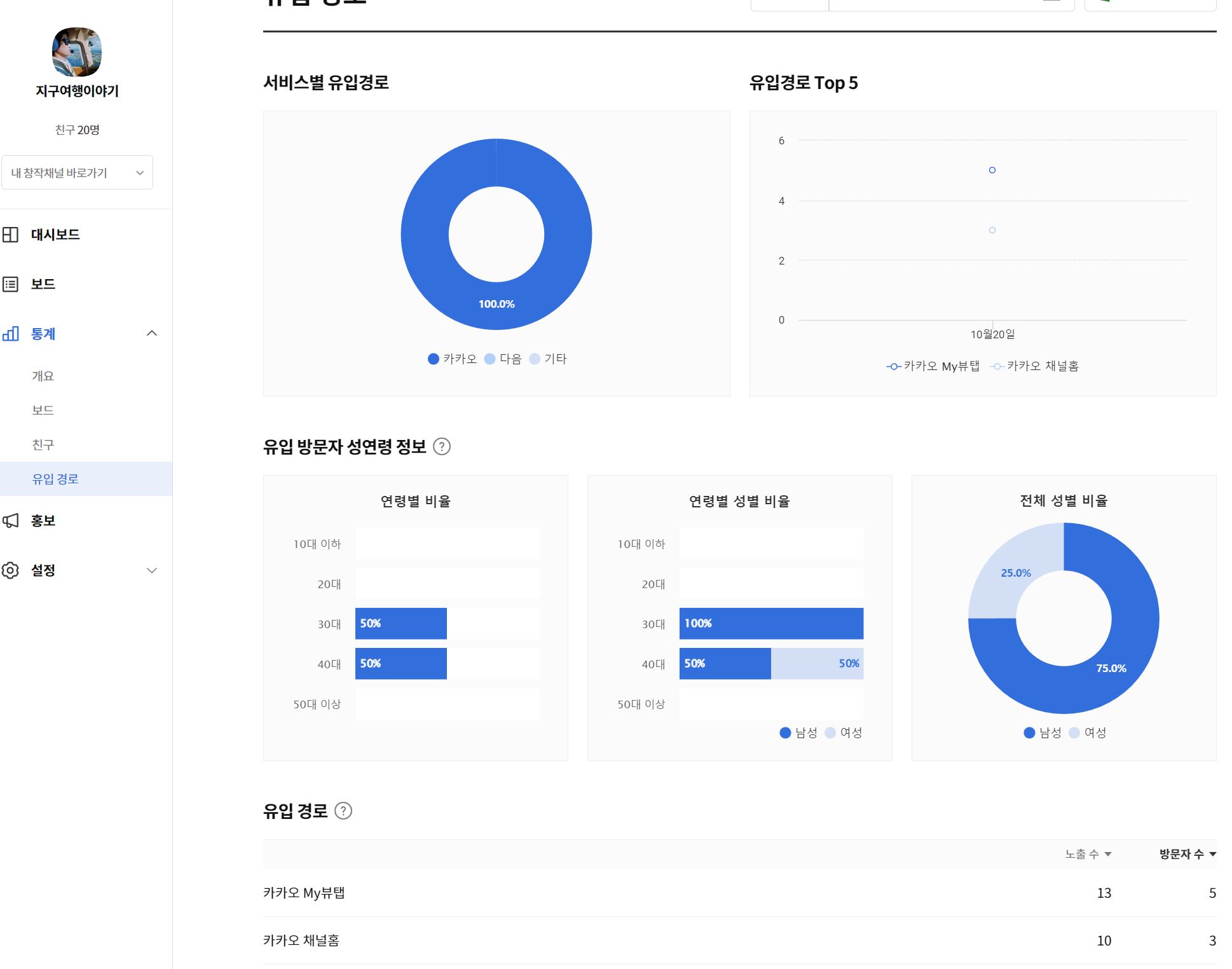Open 내 창작채널 바로가기 dropdown

[x=77, y=173]
